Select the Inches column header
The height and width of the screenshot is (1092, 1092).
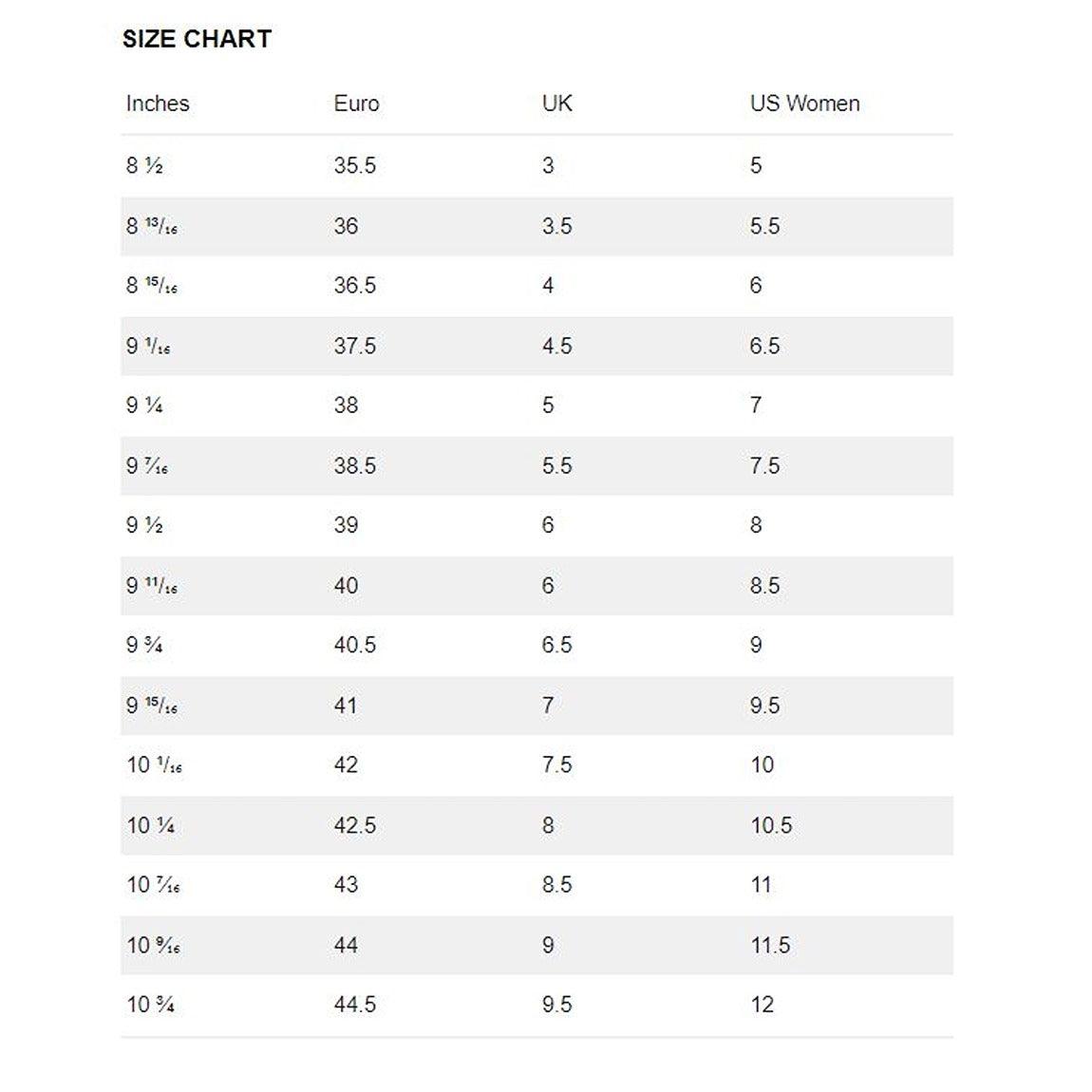[158, 104]
